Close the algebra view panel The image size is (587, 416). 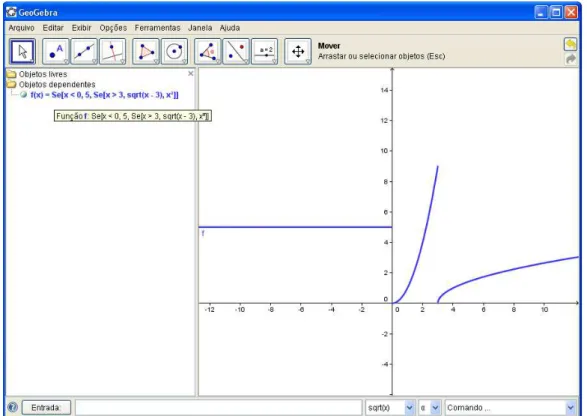(191, 74)
